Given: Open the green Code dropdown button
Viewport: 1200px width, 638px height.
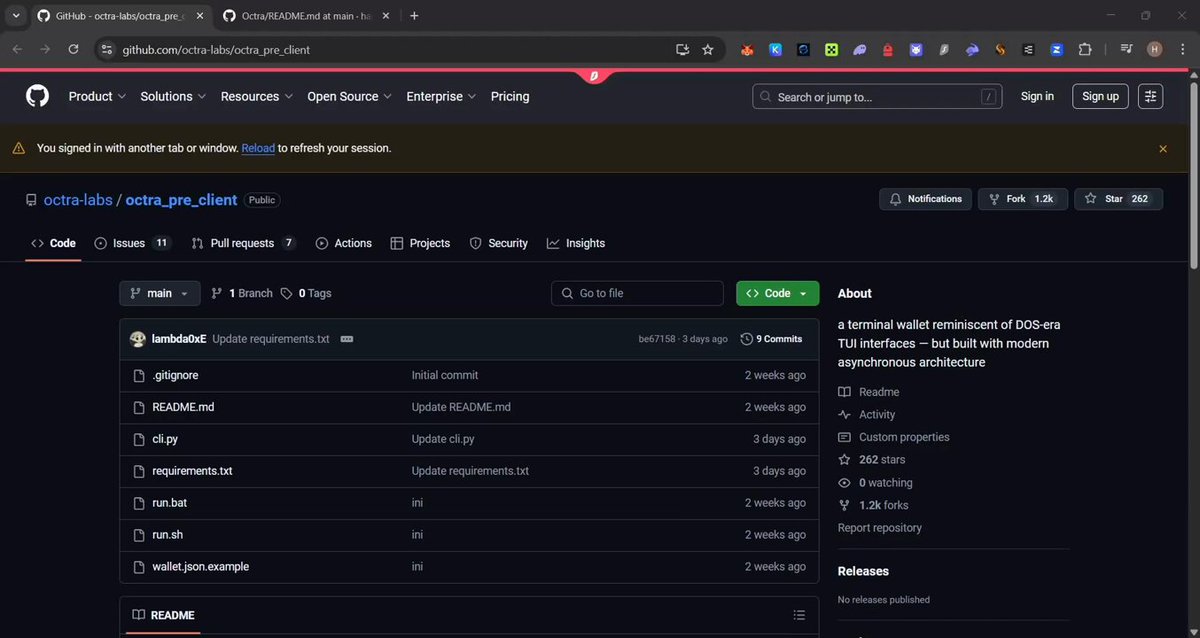Looking at the screenshot, I should [778, 293].
